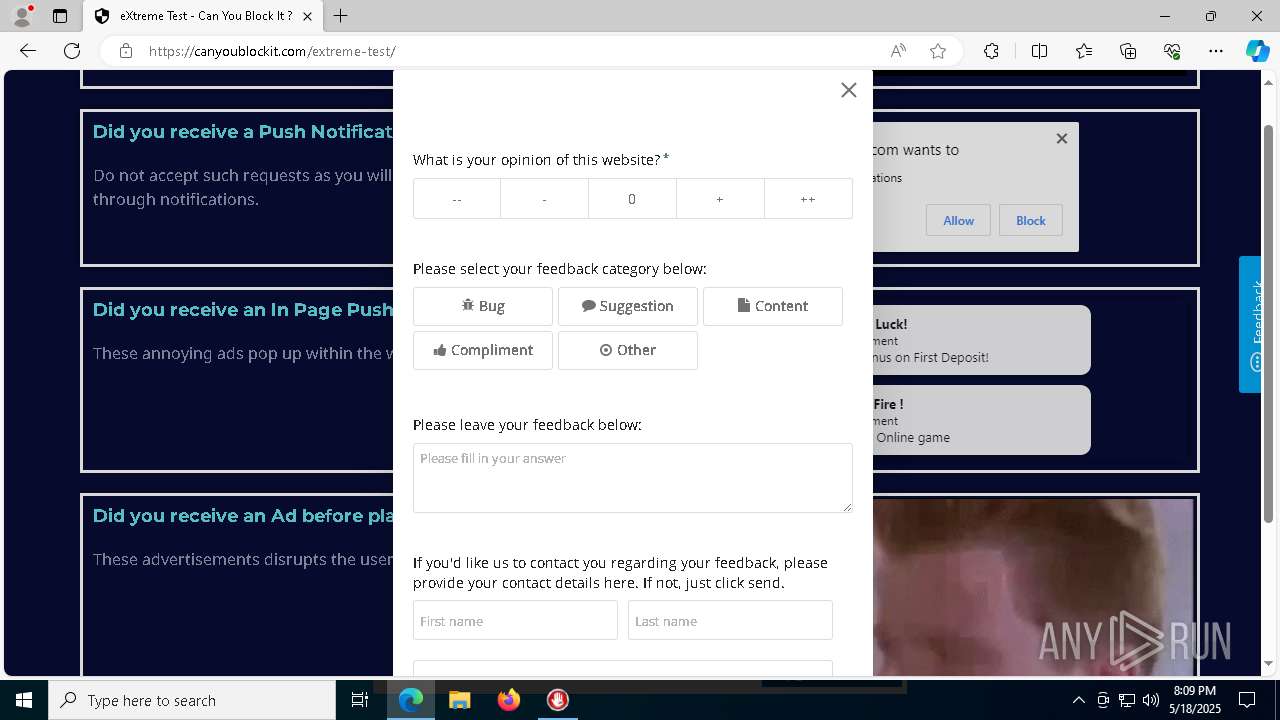Choose the Suggestion feedback category

[x=628, y=306]
